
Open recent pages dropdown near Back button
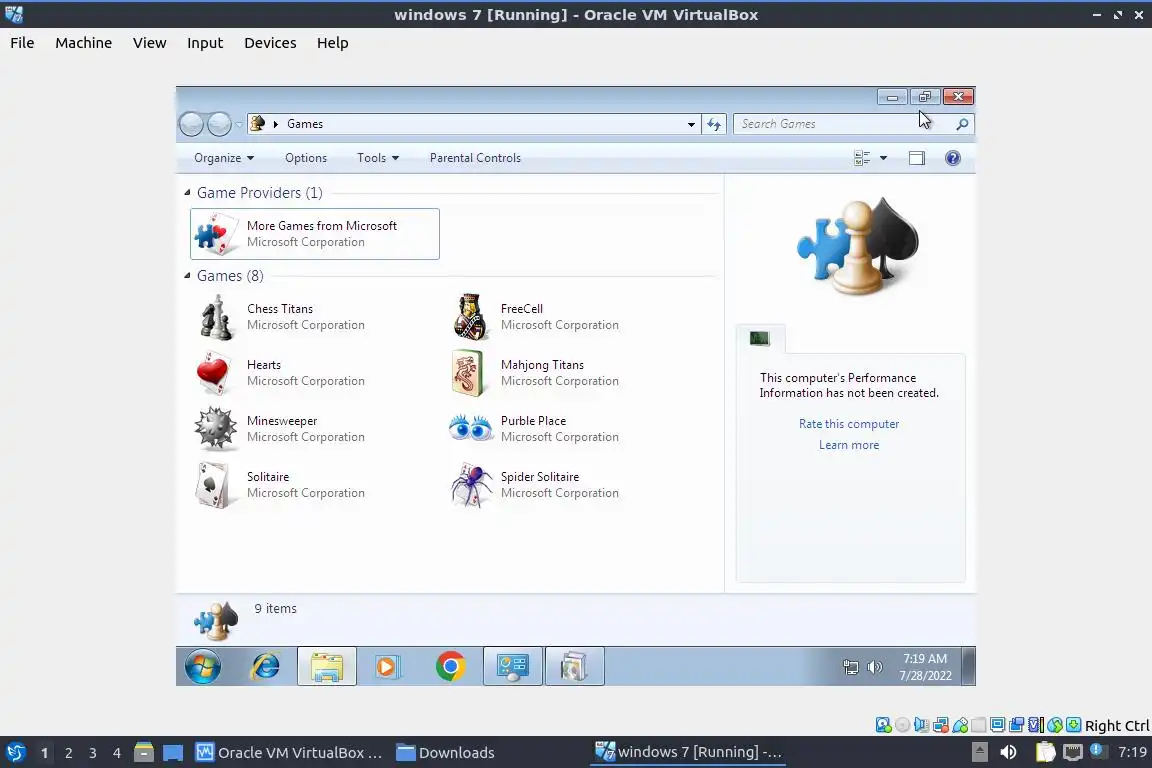pos(239,124)
